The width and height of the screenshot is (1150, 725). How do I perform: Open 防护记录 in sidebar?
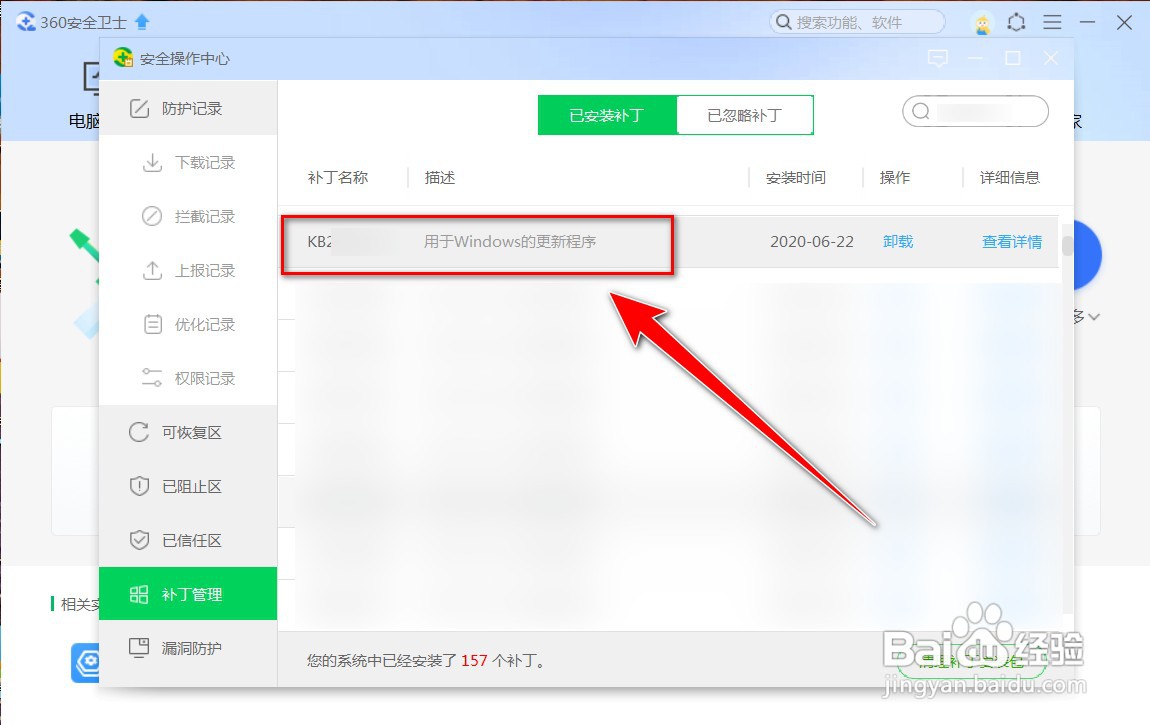(x=188, y=108)
